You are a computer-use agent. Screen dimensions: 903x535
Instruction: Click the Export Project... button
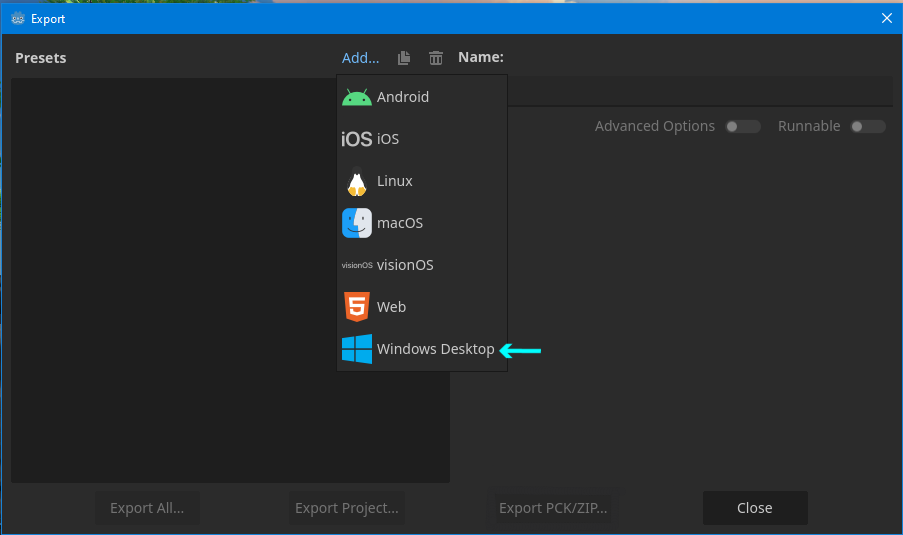pyautogui.click(x=347, y=508)
